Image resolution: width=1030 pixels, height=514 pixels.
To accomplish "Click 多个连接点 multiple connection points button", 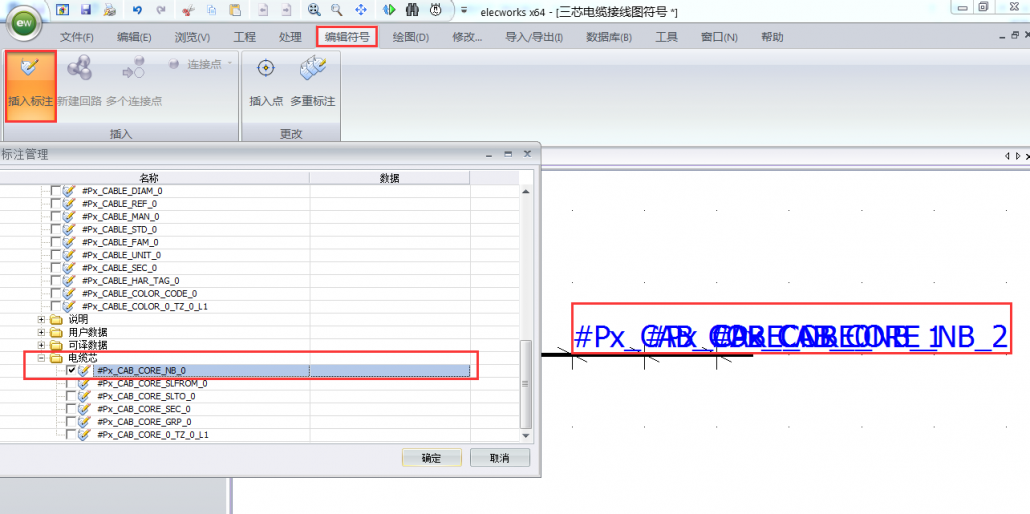I will [x=134, y=83].
